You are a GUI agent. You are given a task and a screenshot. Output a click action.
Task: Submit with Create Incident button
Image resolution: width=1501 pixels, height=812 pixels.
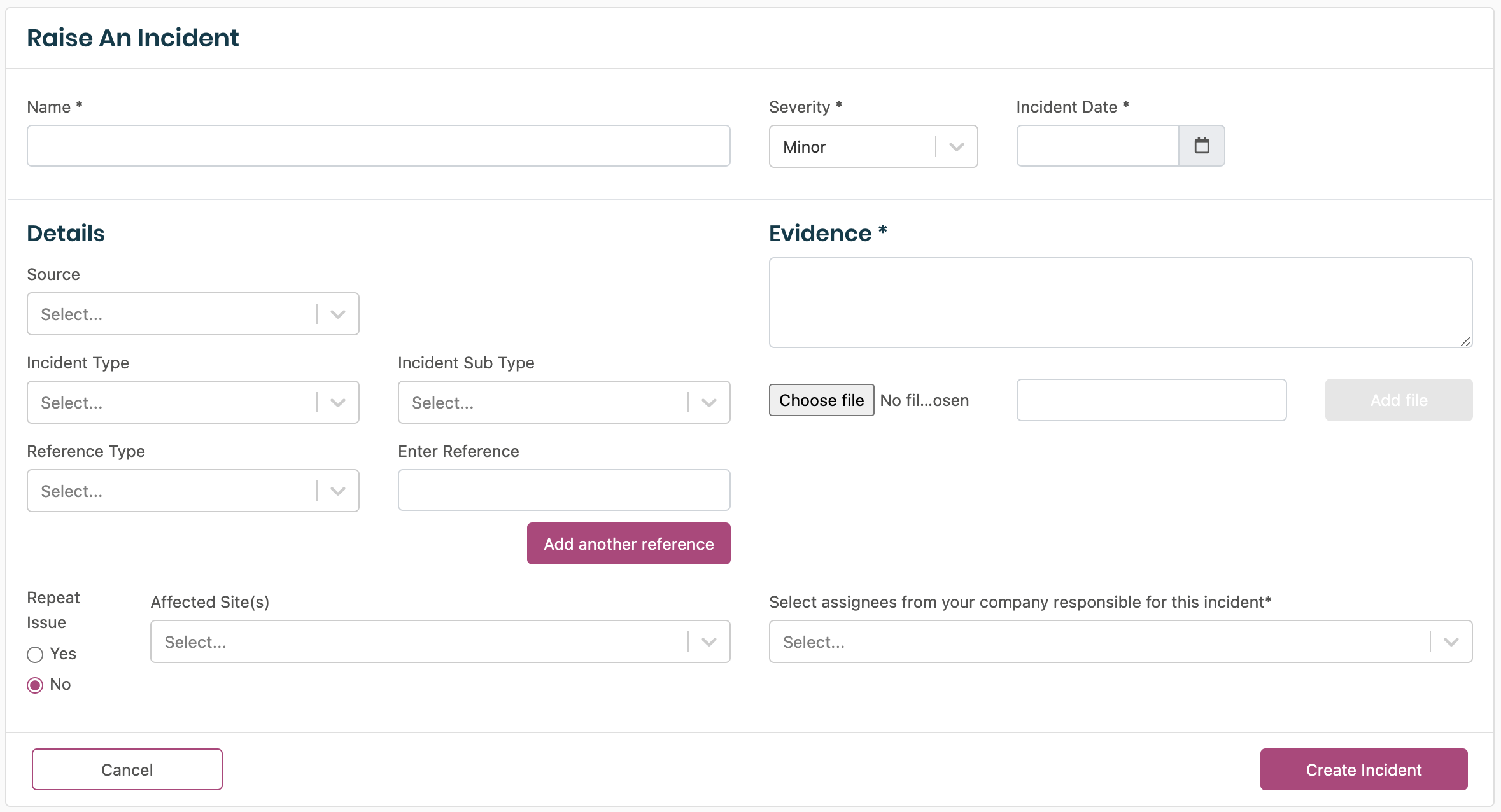(x=1363, y=769)
